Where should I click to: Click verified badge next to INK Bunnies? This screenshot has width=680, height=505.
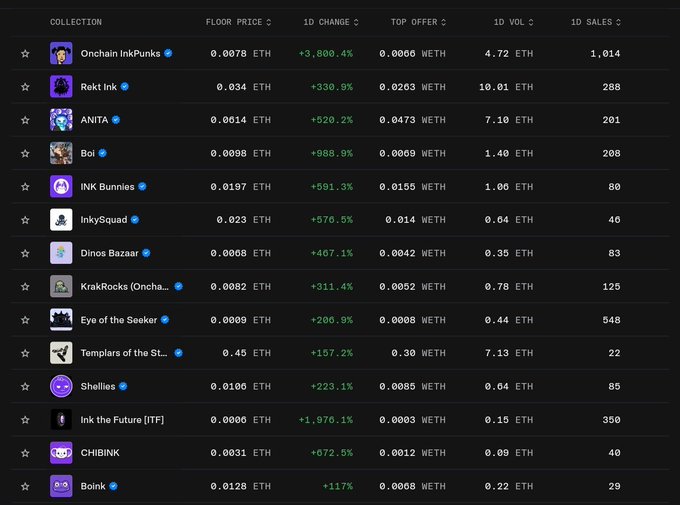tap(142, 187)
